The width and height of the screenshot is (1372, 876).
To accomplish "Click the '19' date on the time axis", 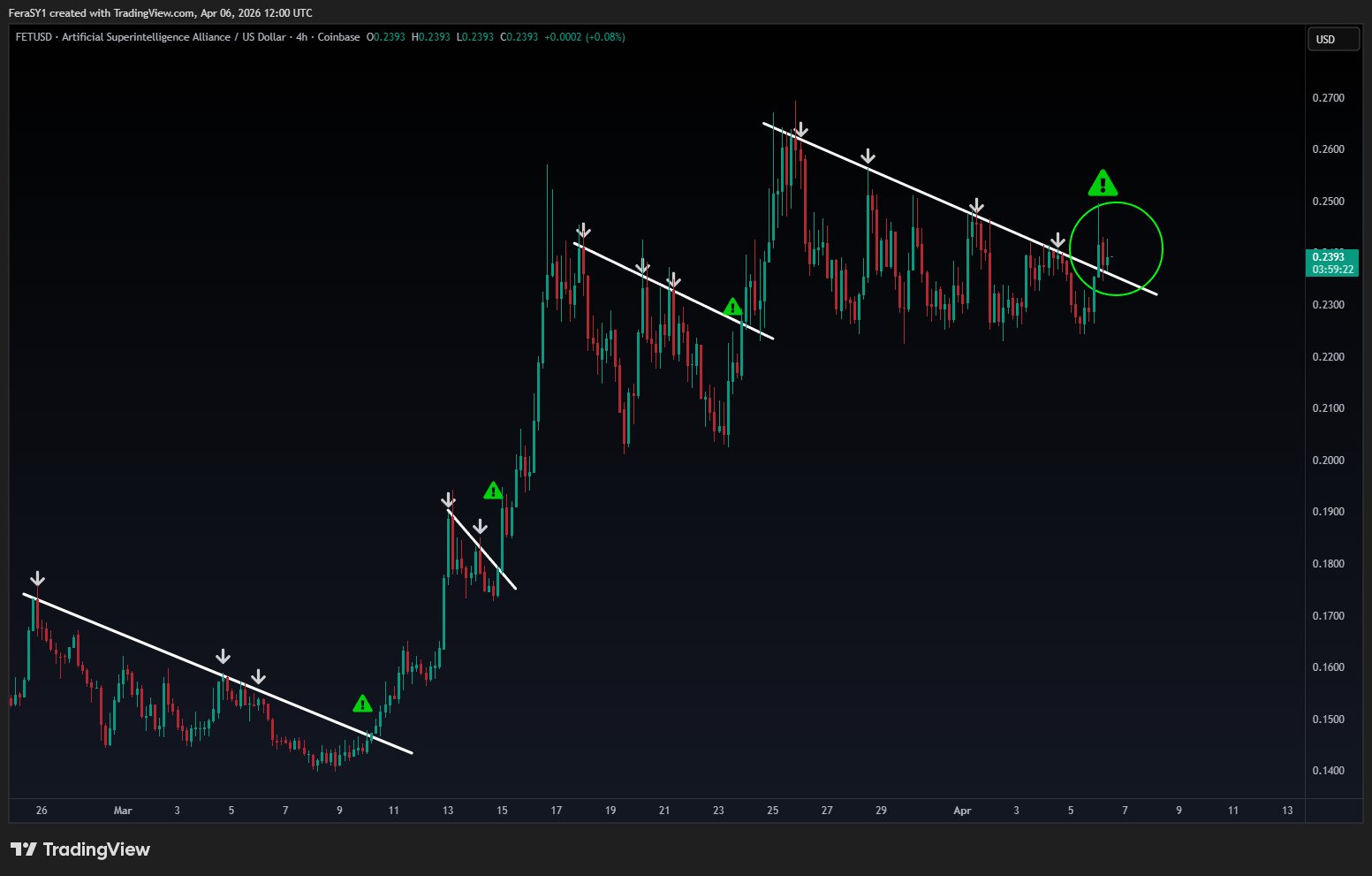I will (610, 811).
